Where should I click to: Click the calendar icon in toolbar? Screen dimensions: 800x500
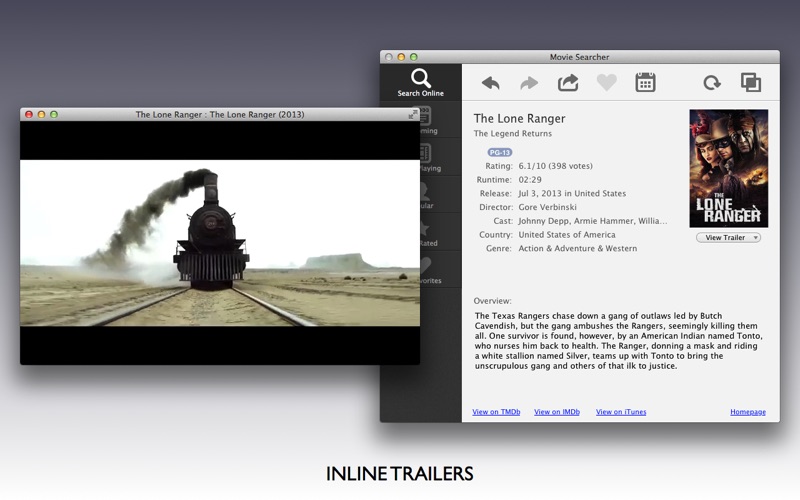[645, 82]
